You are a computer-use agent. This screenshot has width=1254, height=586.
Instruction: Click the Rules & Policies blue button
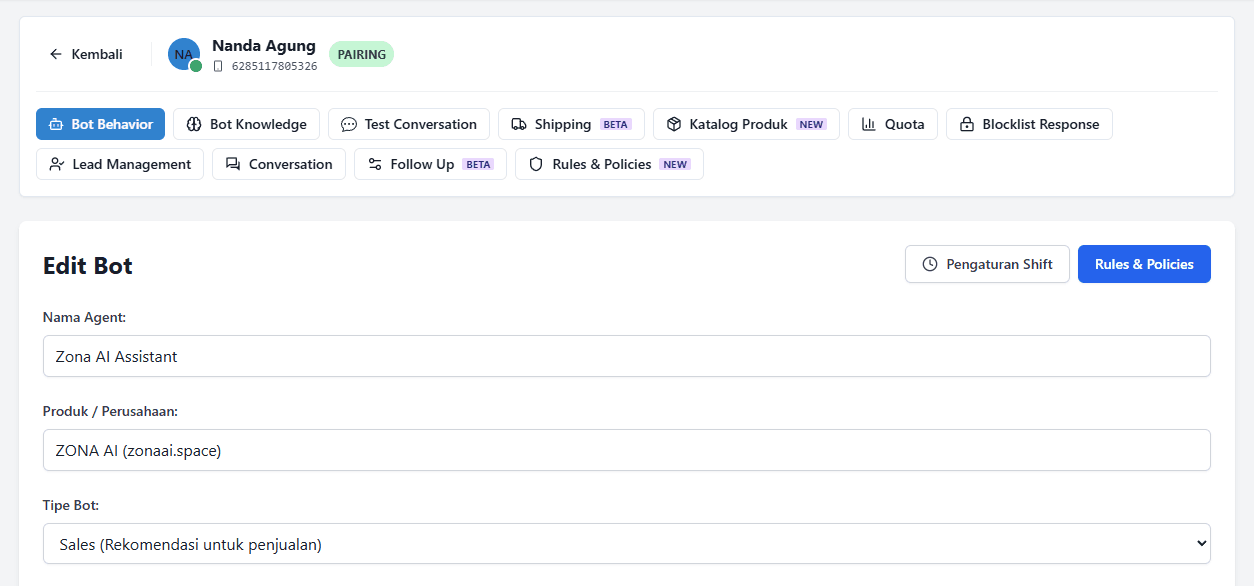pyautogui.click(x=1144, y=264)
